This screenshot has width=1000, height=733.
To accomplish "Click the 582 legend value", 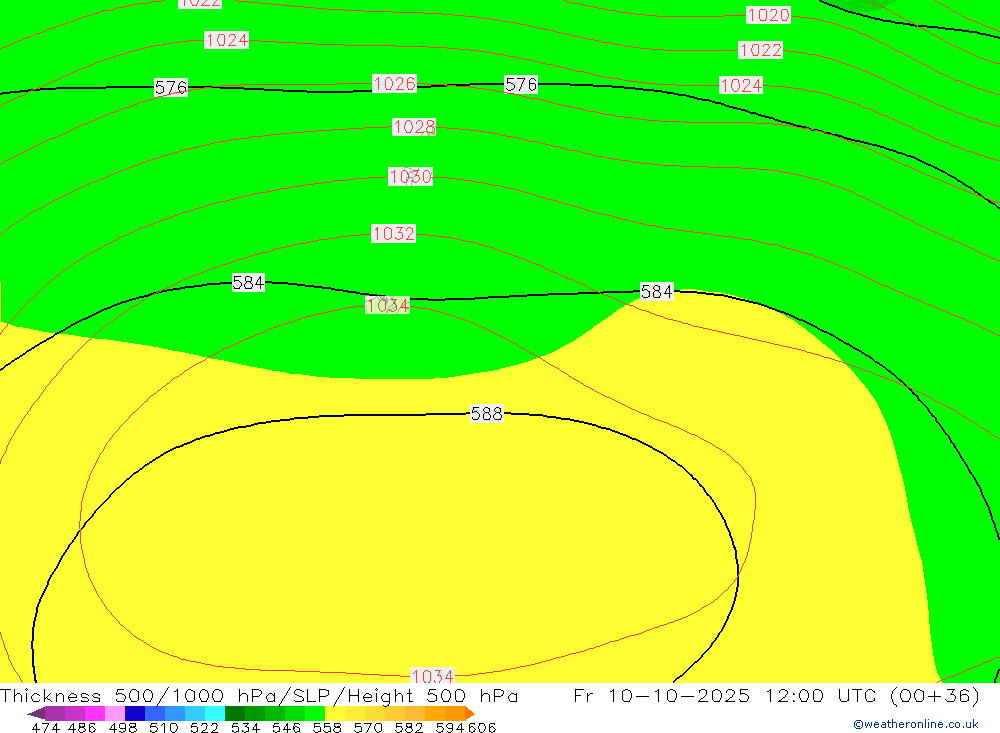I will tap(409, 727).
